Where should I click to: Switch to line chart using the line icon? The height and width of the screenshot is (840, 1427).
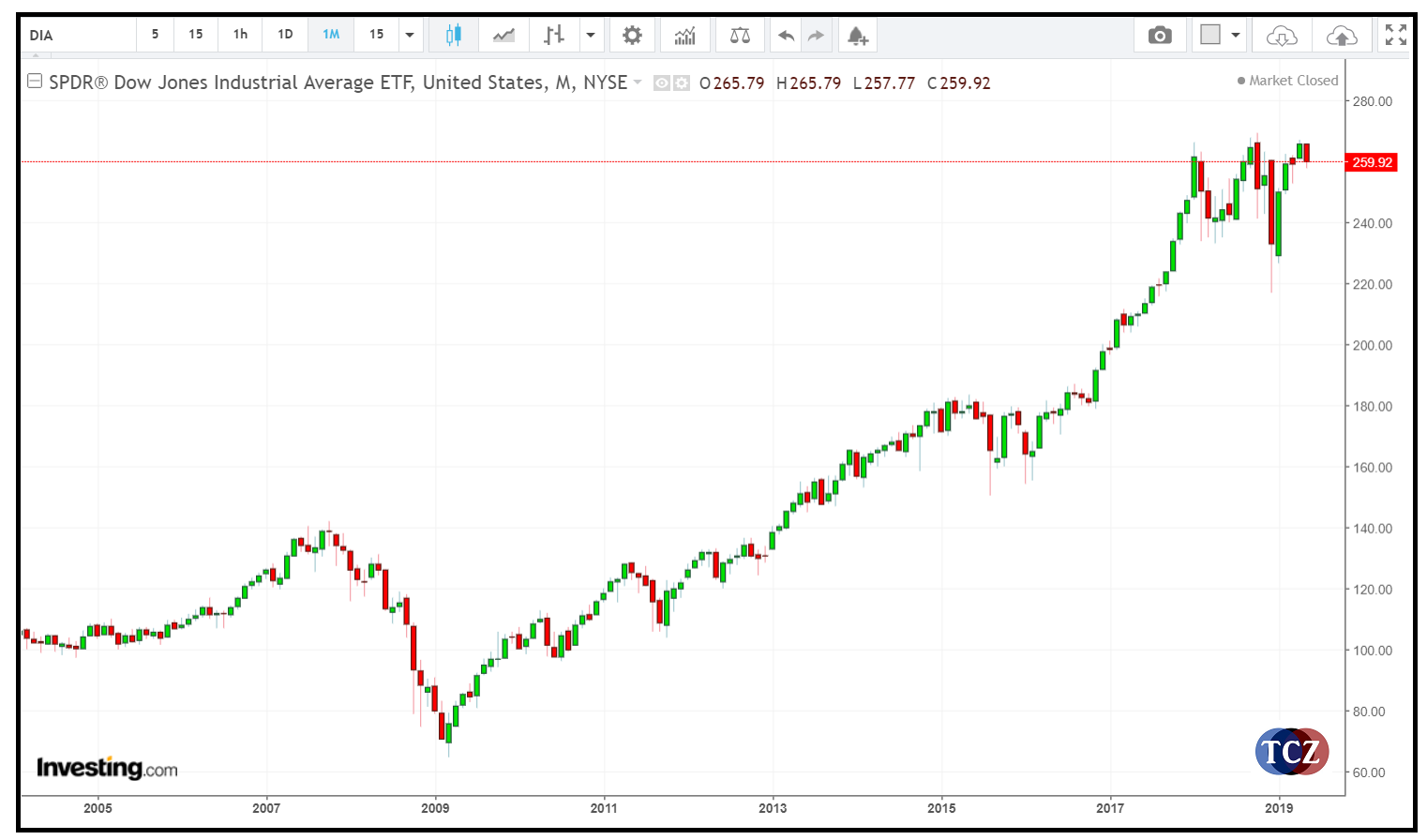pos(504,34)
